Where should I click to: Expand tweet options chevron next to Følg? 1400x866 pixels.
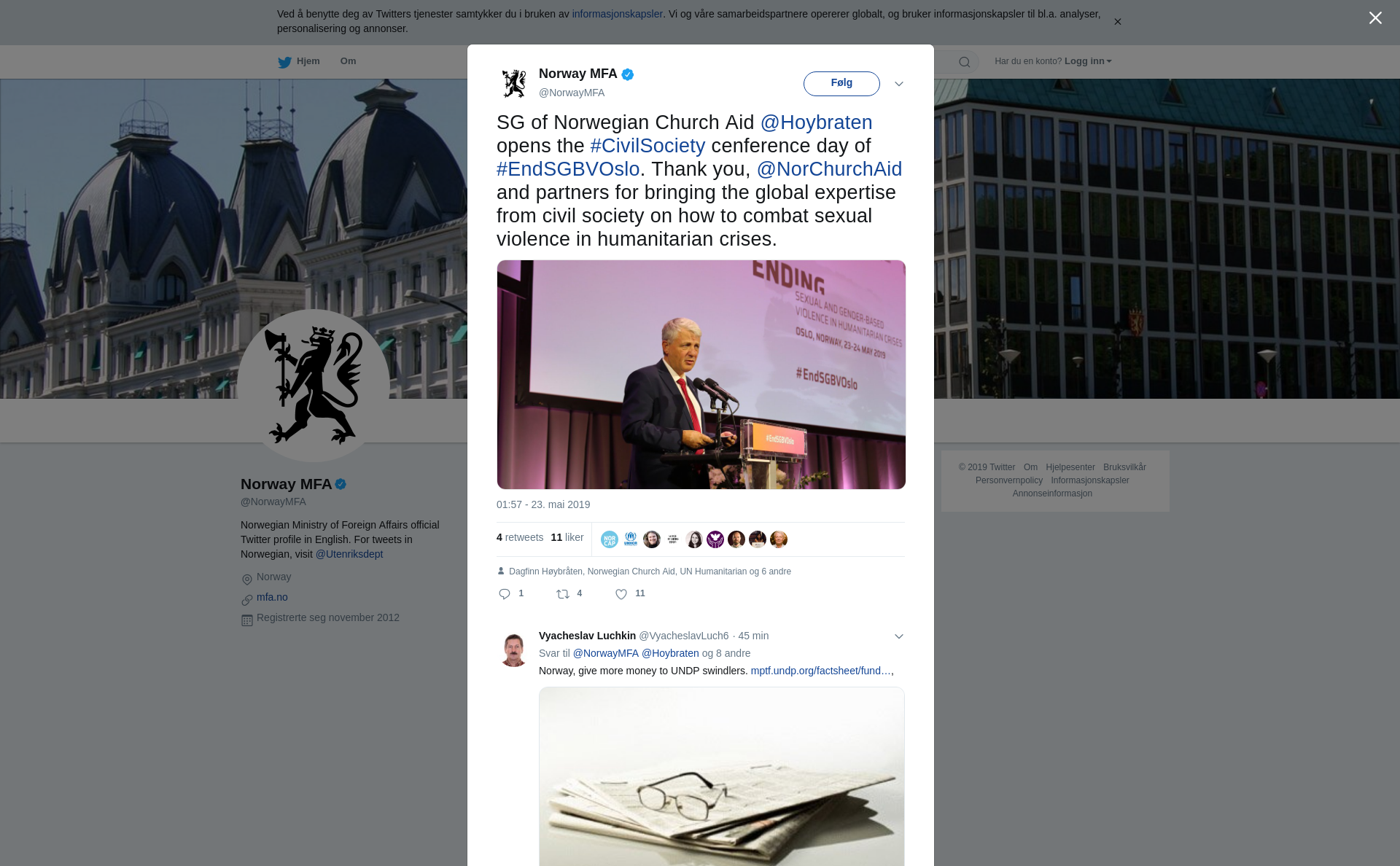(x=899, y=84)
